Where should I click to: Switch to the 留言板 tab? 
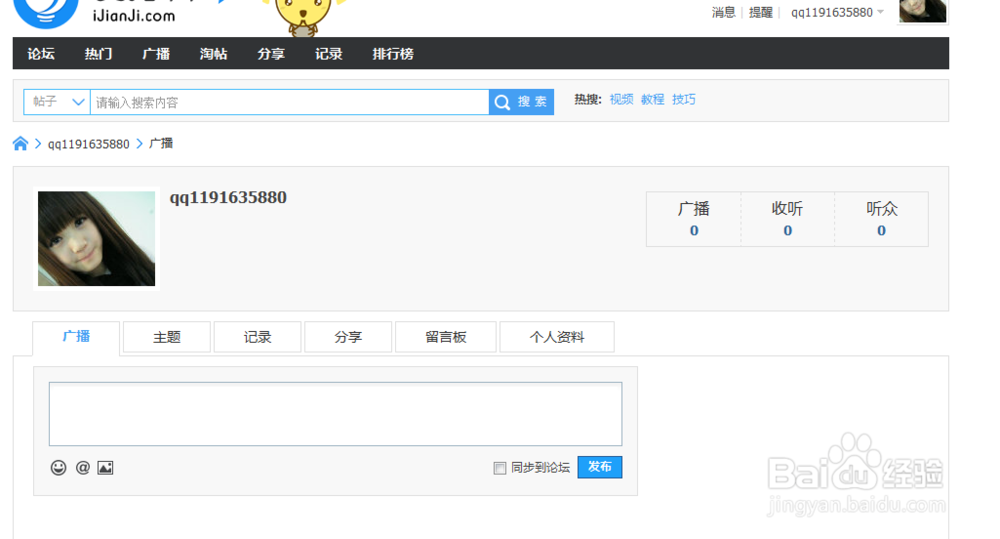[445, 337]
